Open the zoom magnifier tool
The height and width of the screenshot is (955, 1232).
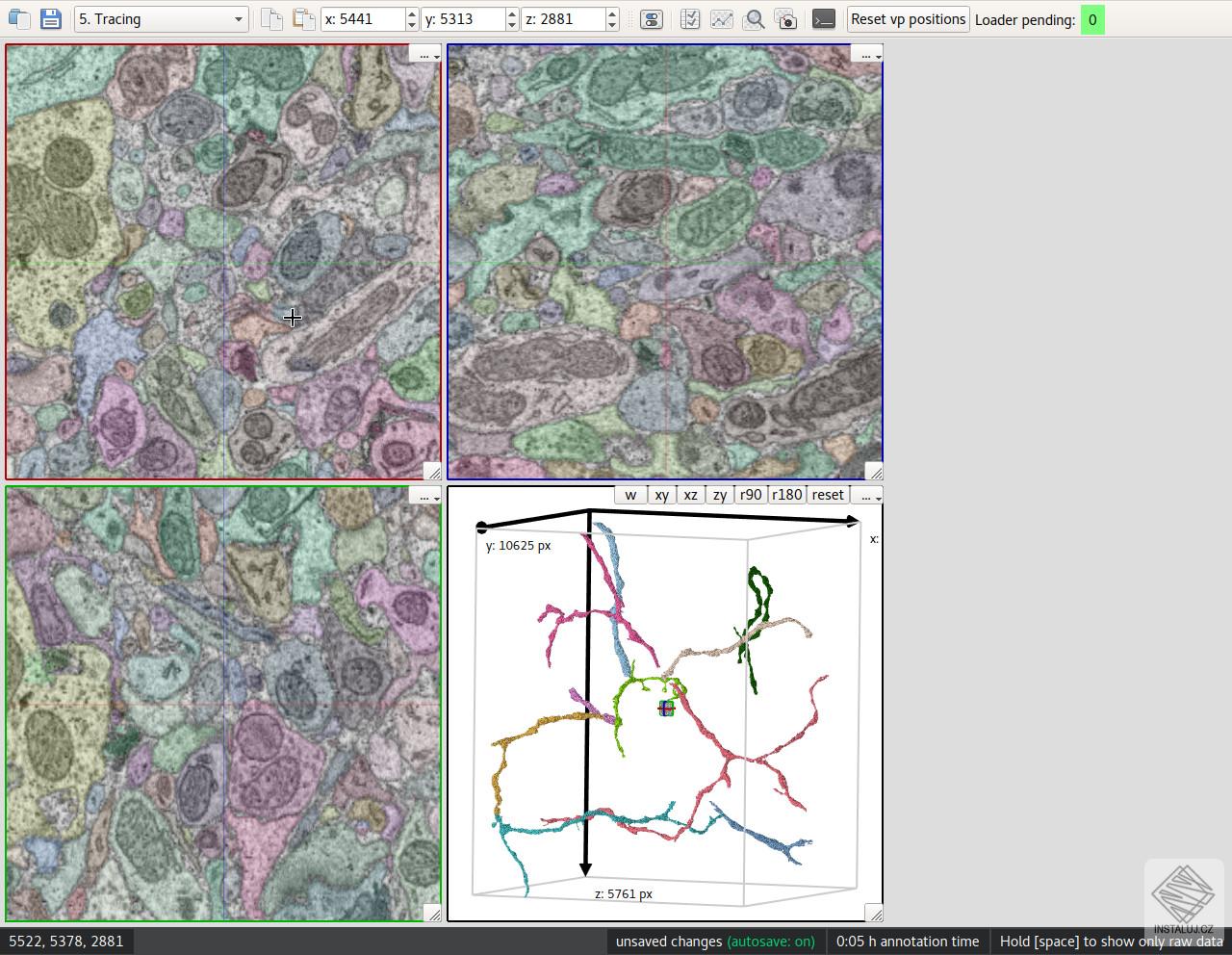pyautogui.click(x=755, y=19)
